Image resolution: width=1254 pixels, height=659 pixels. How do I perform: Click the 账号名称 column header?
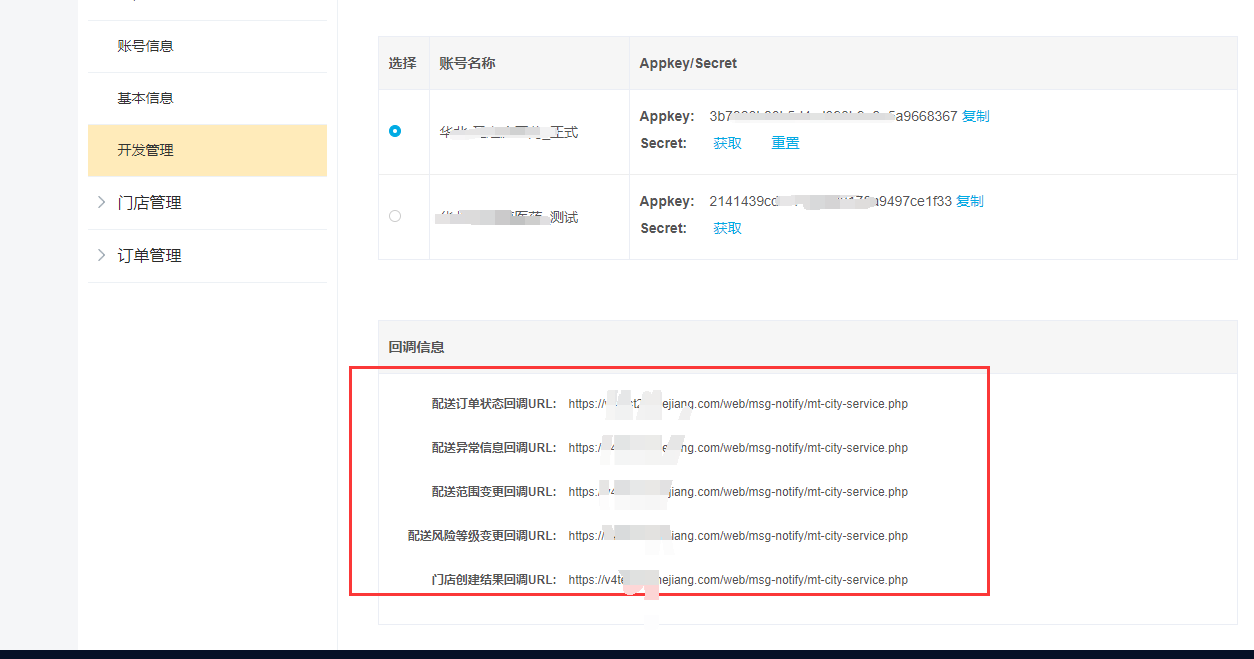tap(467, 63)
